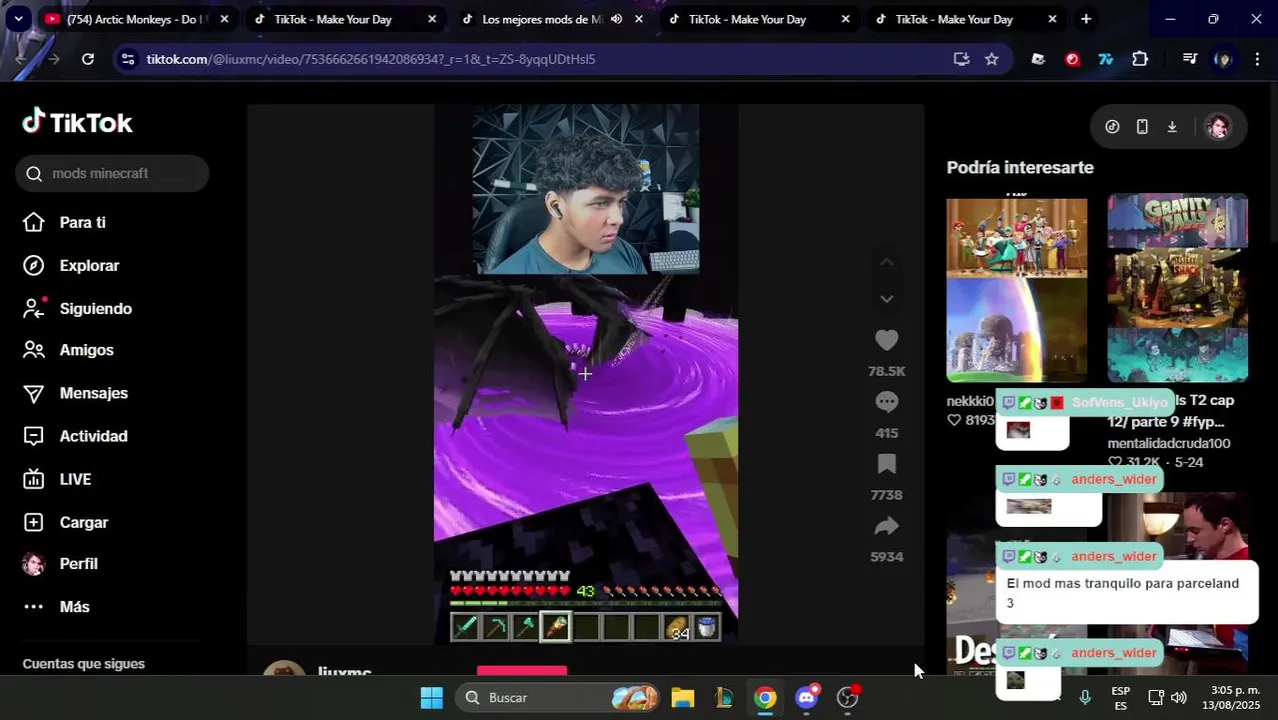Click the TikTok logo
This screenshot has height=720, width=1278.
click(77, 122)
